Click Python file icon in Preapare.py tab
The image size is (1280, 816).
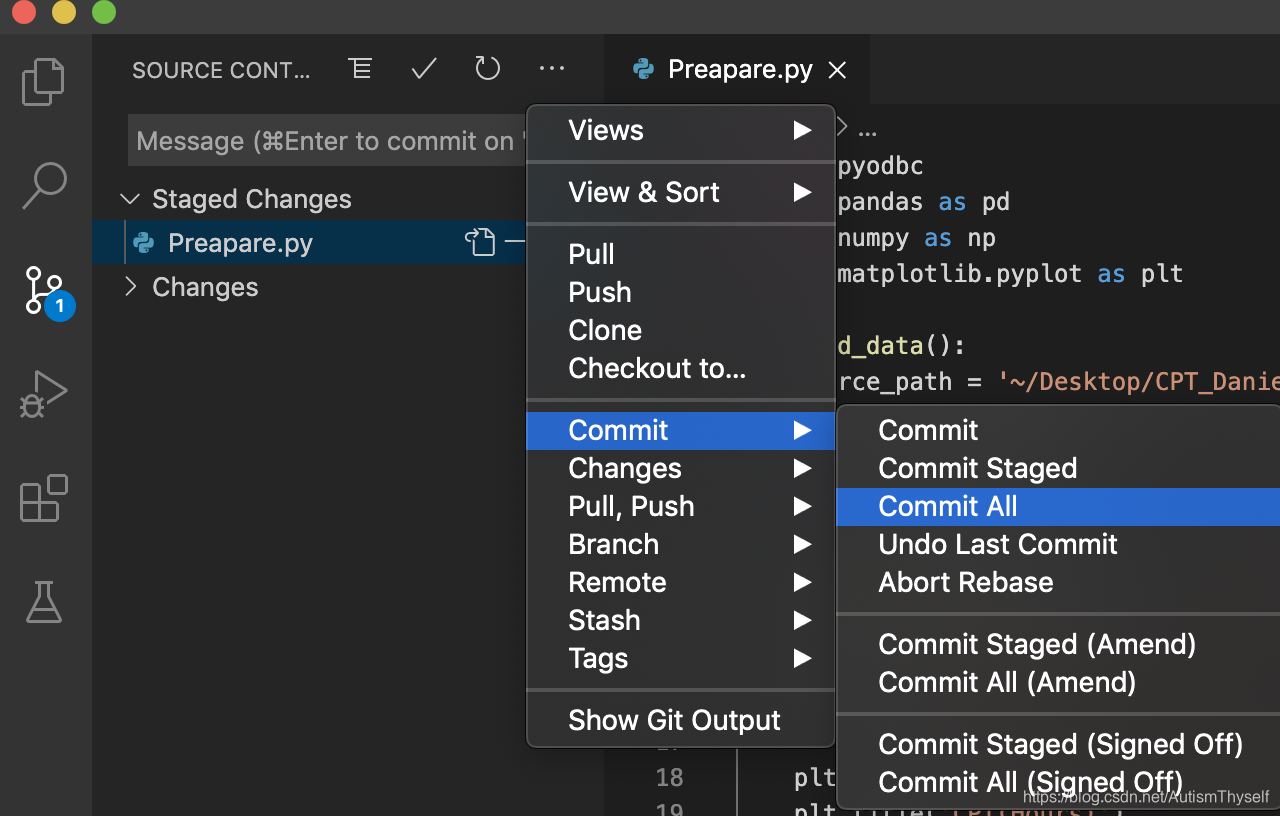tap(644, 69)
